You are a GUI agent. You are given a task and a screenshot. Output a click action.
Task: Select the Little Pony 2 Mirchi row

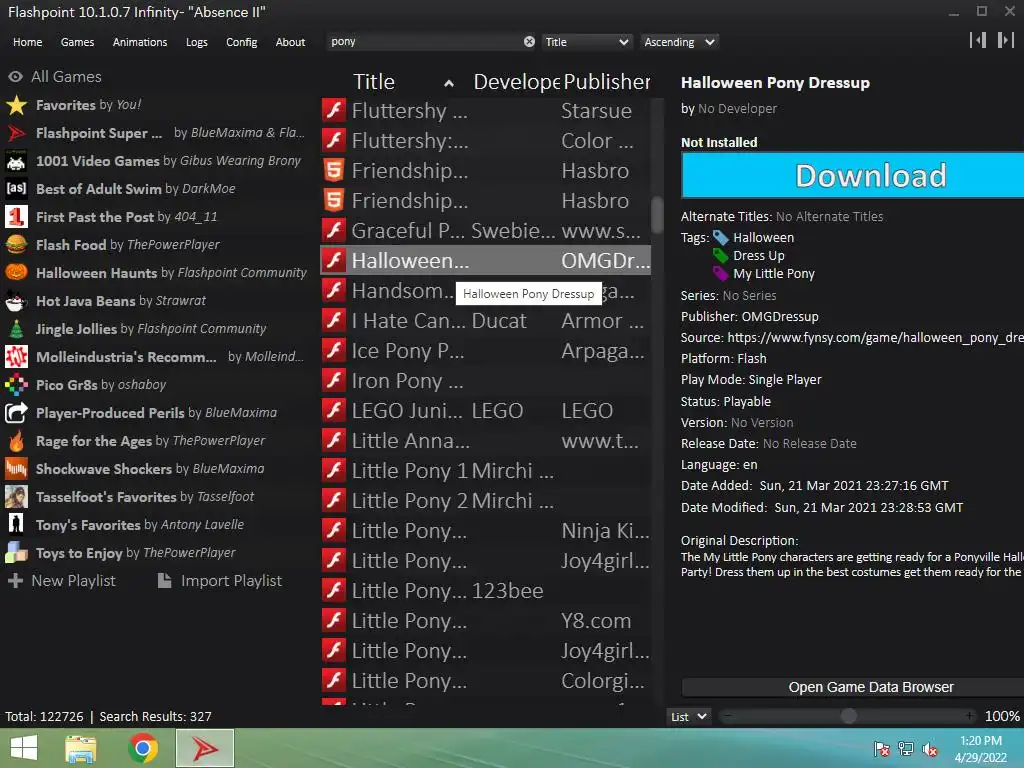(x=486, y=501)
